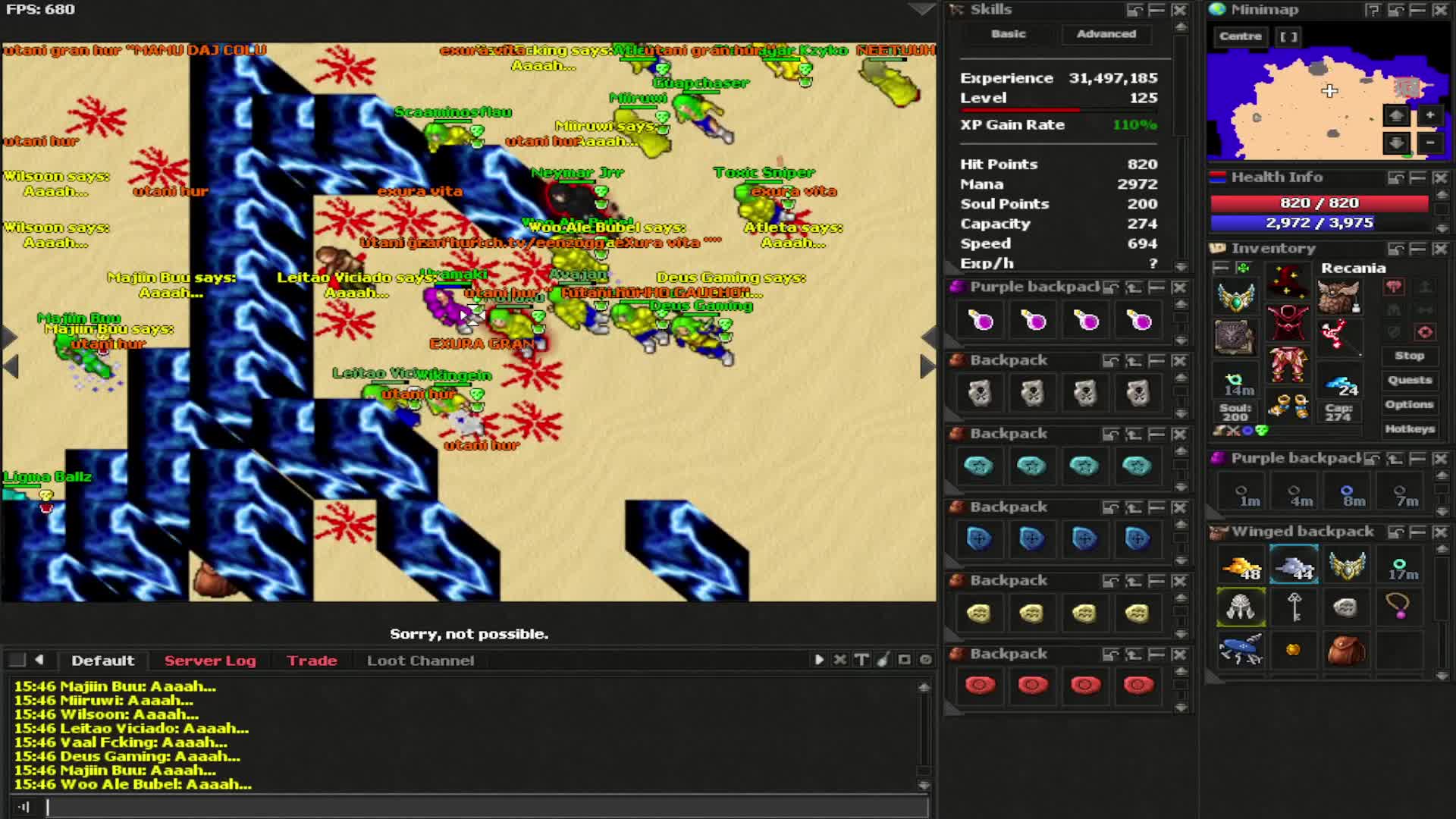Show previous chat tabs with left arrow
The image size is (1456, 819).
(39, 660)
